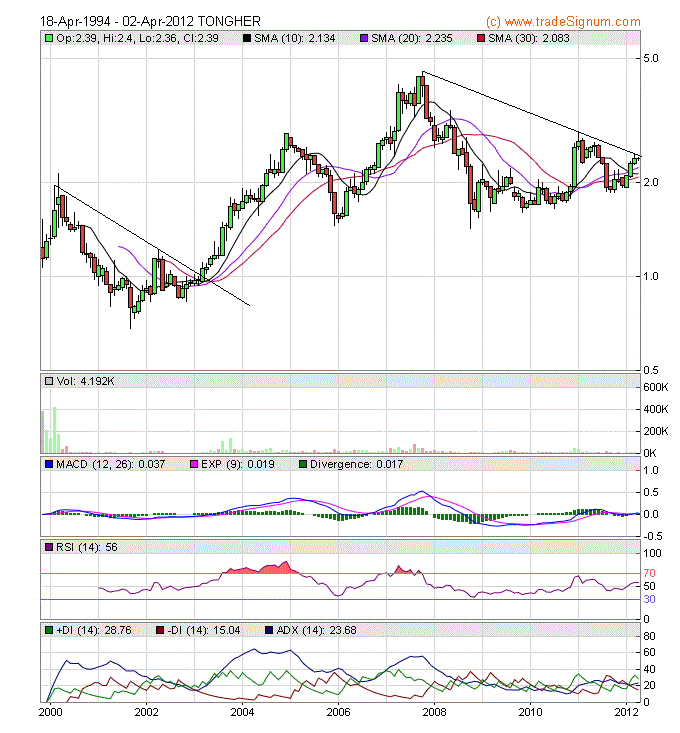
Task: Click the green OHLC legend swatch
Action: (x=49, y=38)
